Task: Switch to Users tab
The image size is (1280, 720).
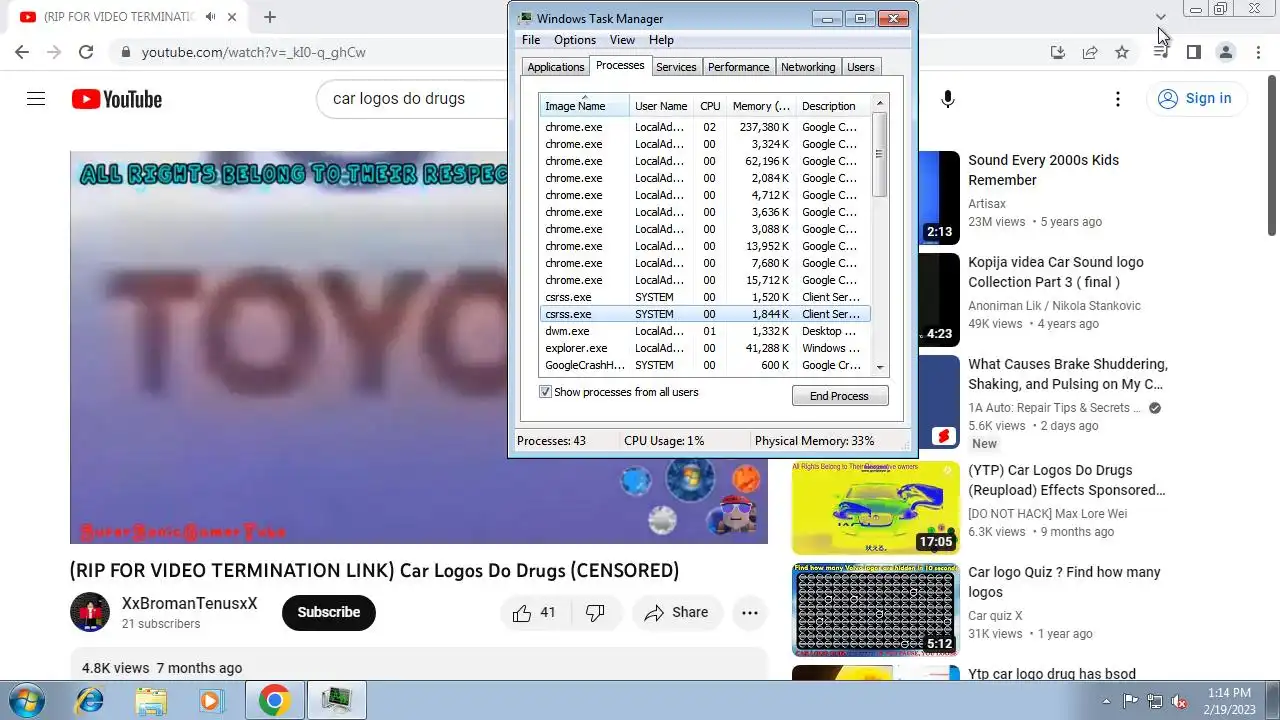Action: pyautogui.click(x=861, y=67)
